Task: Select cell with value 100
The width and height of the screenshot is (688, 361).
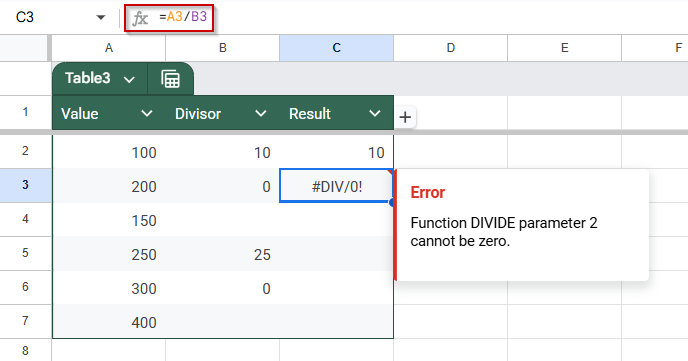Action: coord(109,152)
